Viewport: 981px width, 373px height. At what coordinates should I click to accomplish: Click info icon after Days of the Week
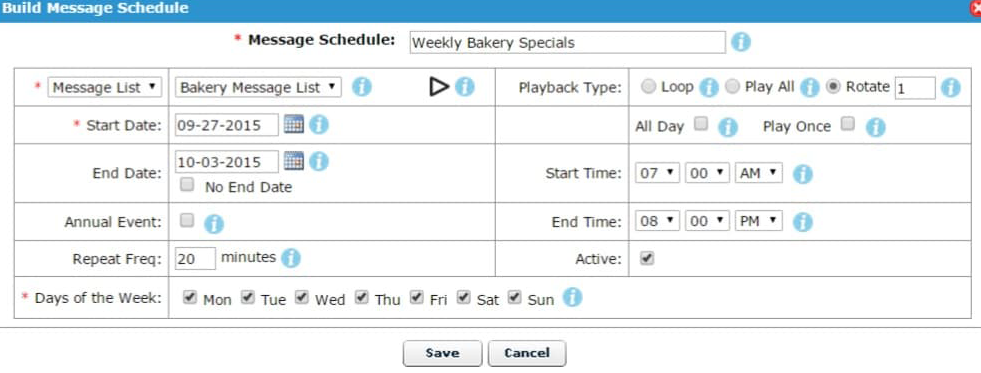pos(572,297)
